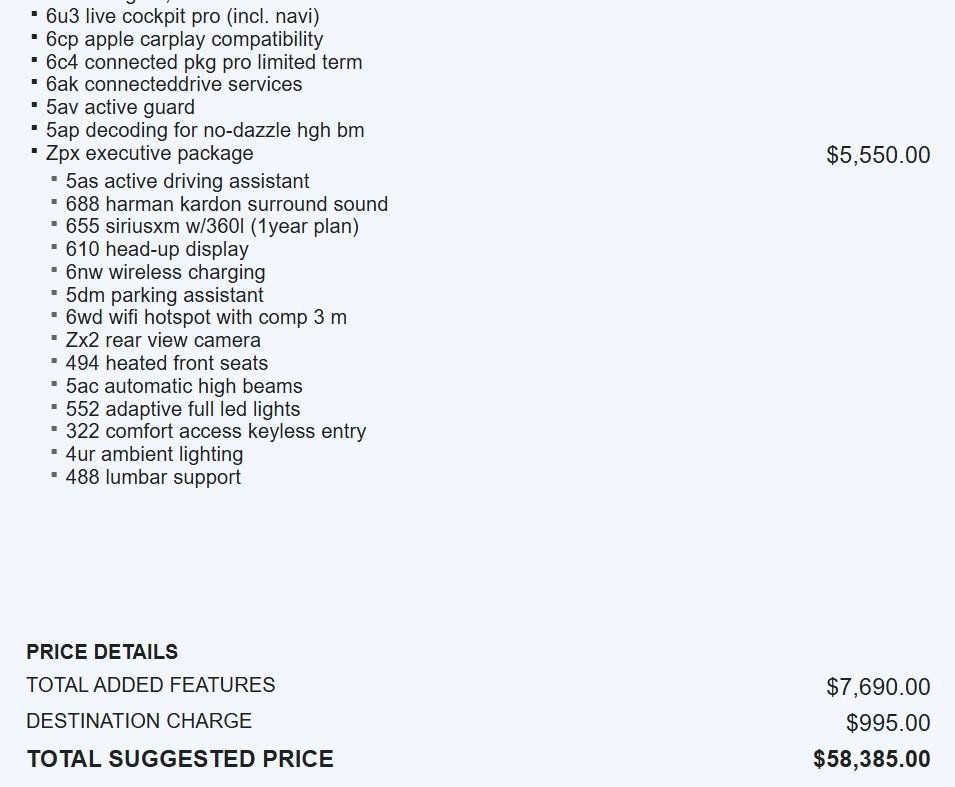Click 688 harman kardon surround sound
The height and width of the screenshot is (787, 955).
pyautogui.click(x=226, y=204)
